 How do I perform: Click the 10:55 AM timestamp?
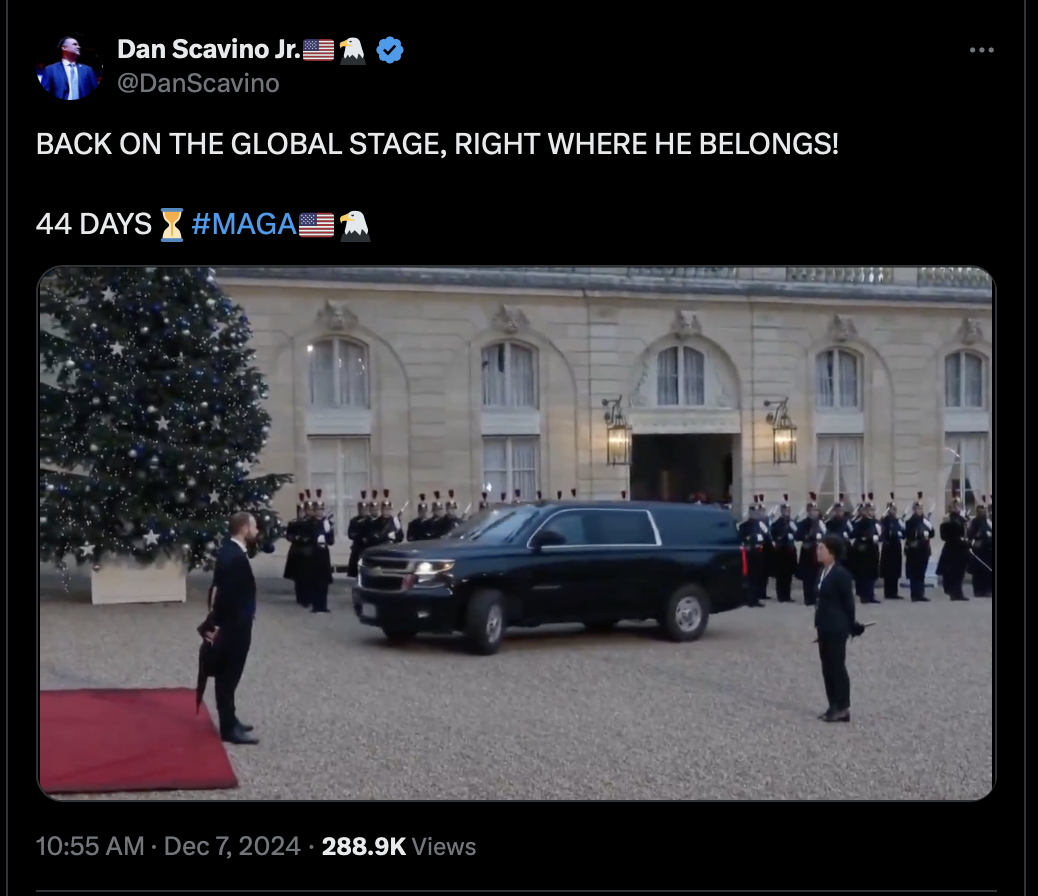90,846
